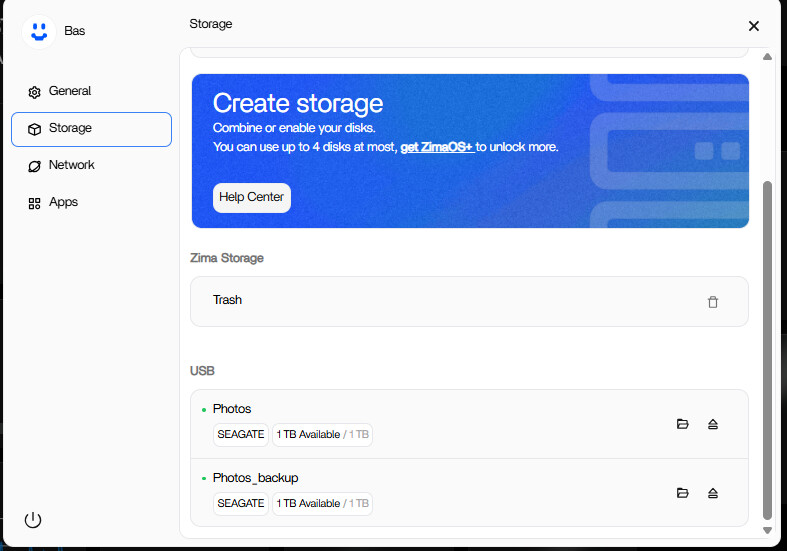Open General settings section
The image size is (787, 551).
point(69,91)
